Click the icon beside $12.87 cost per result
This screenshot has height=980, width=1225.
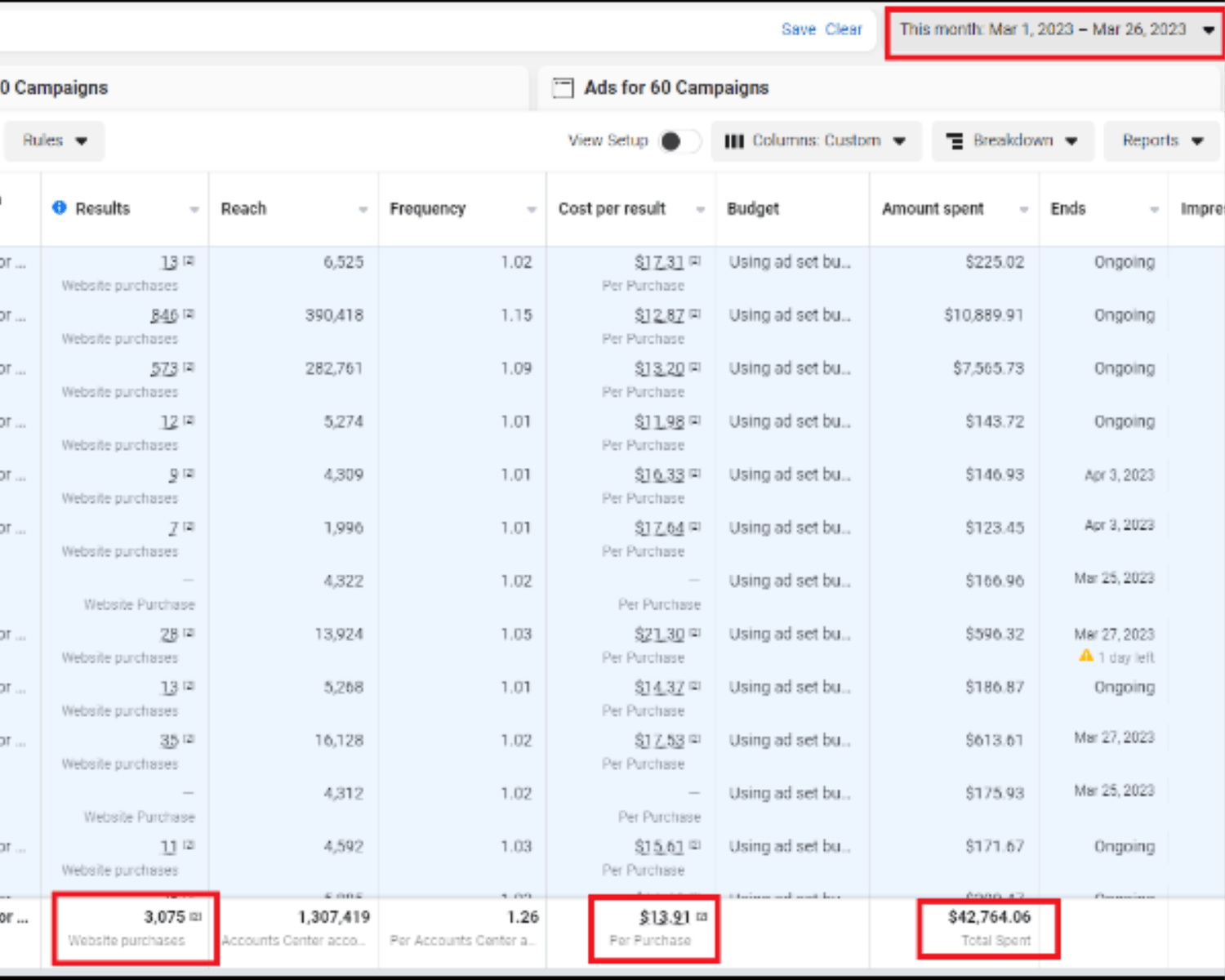pos(695,314)
